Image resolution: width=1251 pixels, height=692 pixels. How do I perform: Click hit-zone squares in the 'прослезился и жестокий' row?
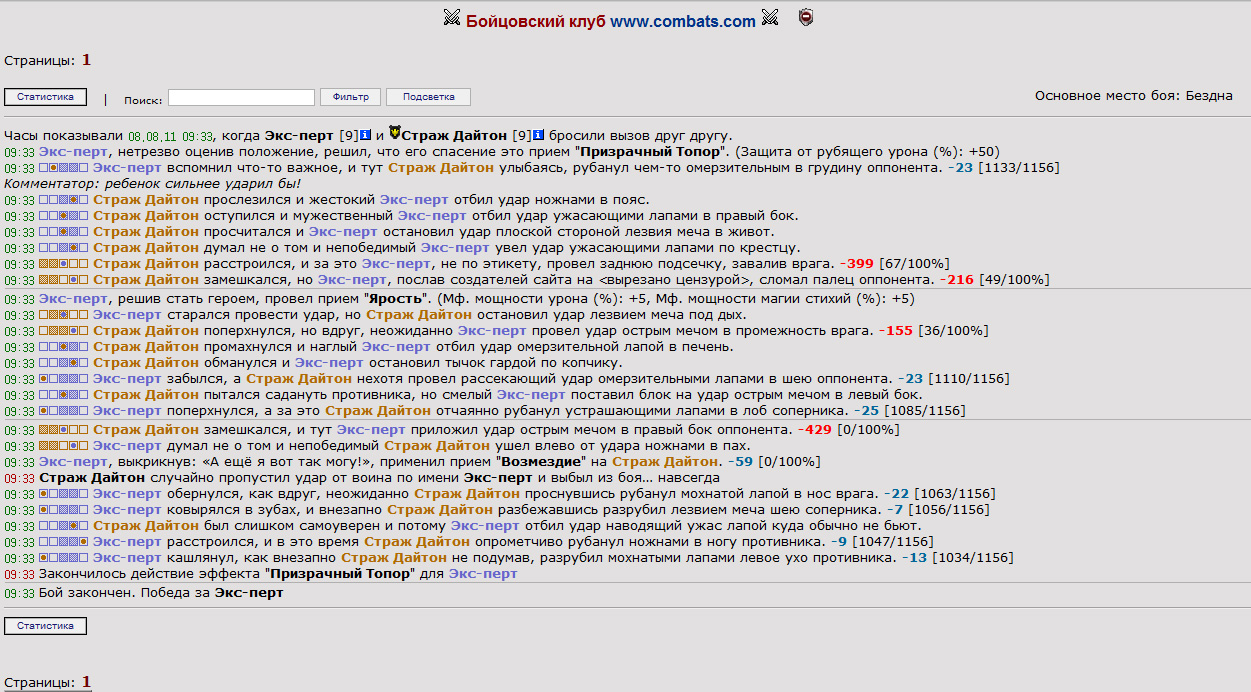(64, 200)
